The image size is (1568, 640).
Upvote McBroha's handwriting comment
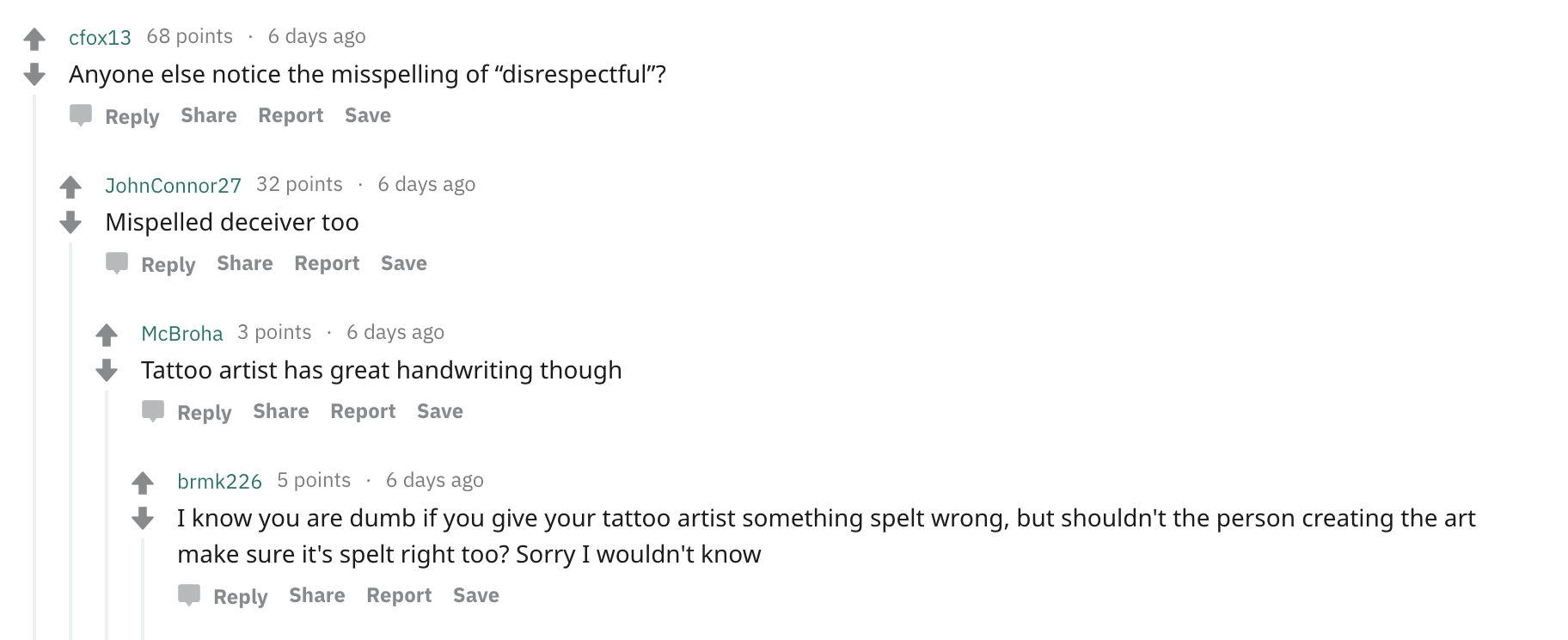click(107, 335)
